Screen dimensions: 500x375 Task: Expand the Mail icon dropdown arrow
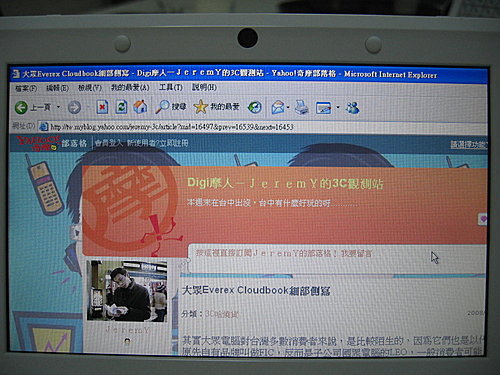[288, 107]
